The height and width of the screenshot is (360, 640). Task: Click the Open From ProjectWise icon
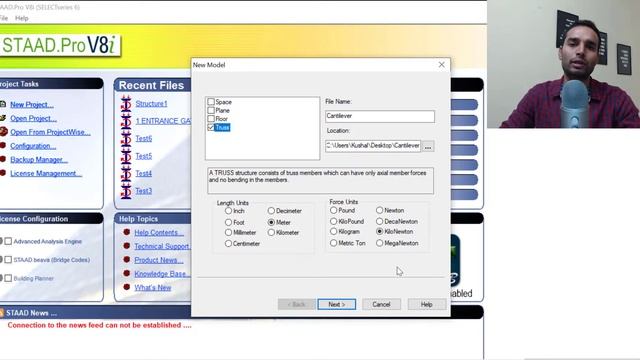tap(3, 131)
